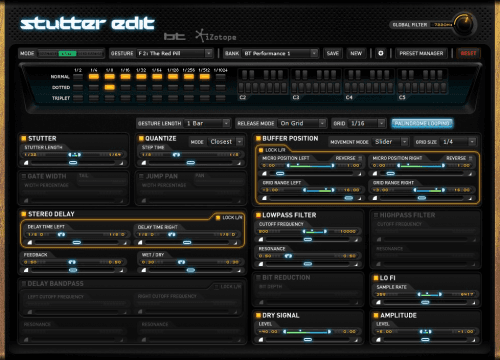Click left curve icon under Feedback

pyautogui.click(x=26, y=270)
